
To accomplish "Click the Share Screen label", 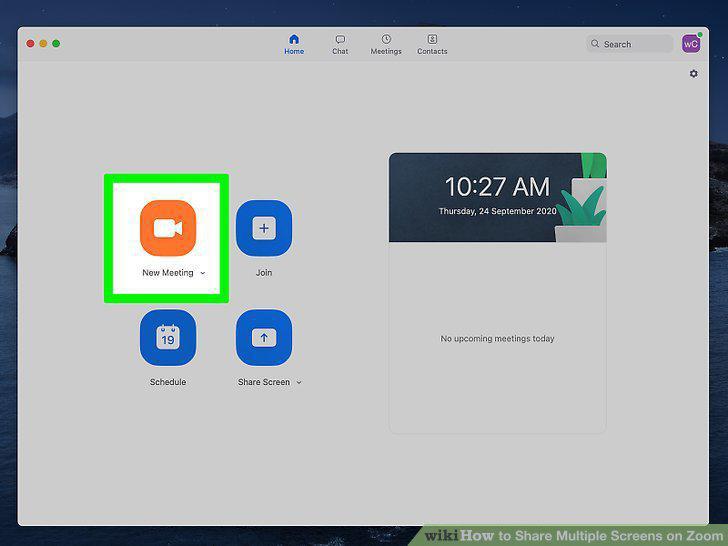I will click(264, 382).
